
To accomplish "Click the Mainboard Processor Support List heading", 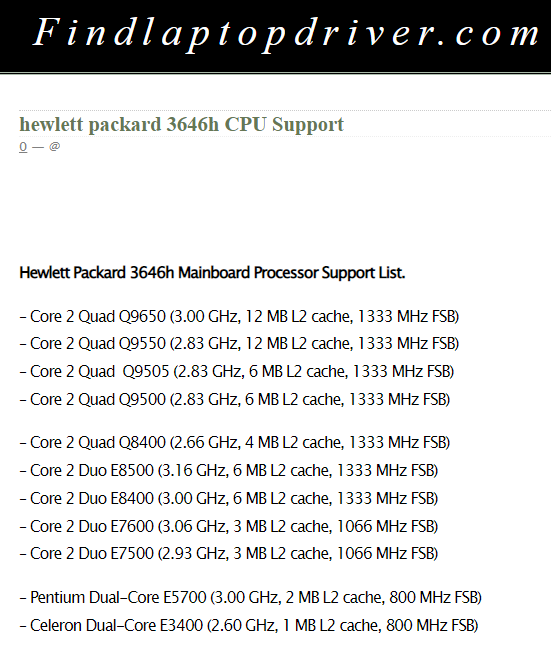I will click(212, 273).
